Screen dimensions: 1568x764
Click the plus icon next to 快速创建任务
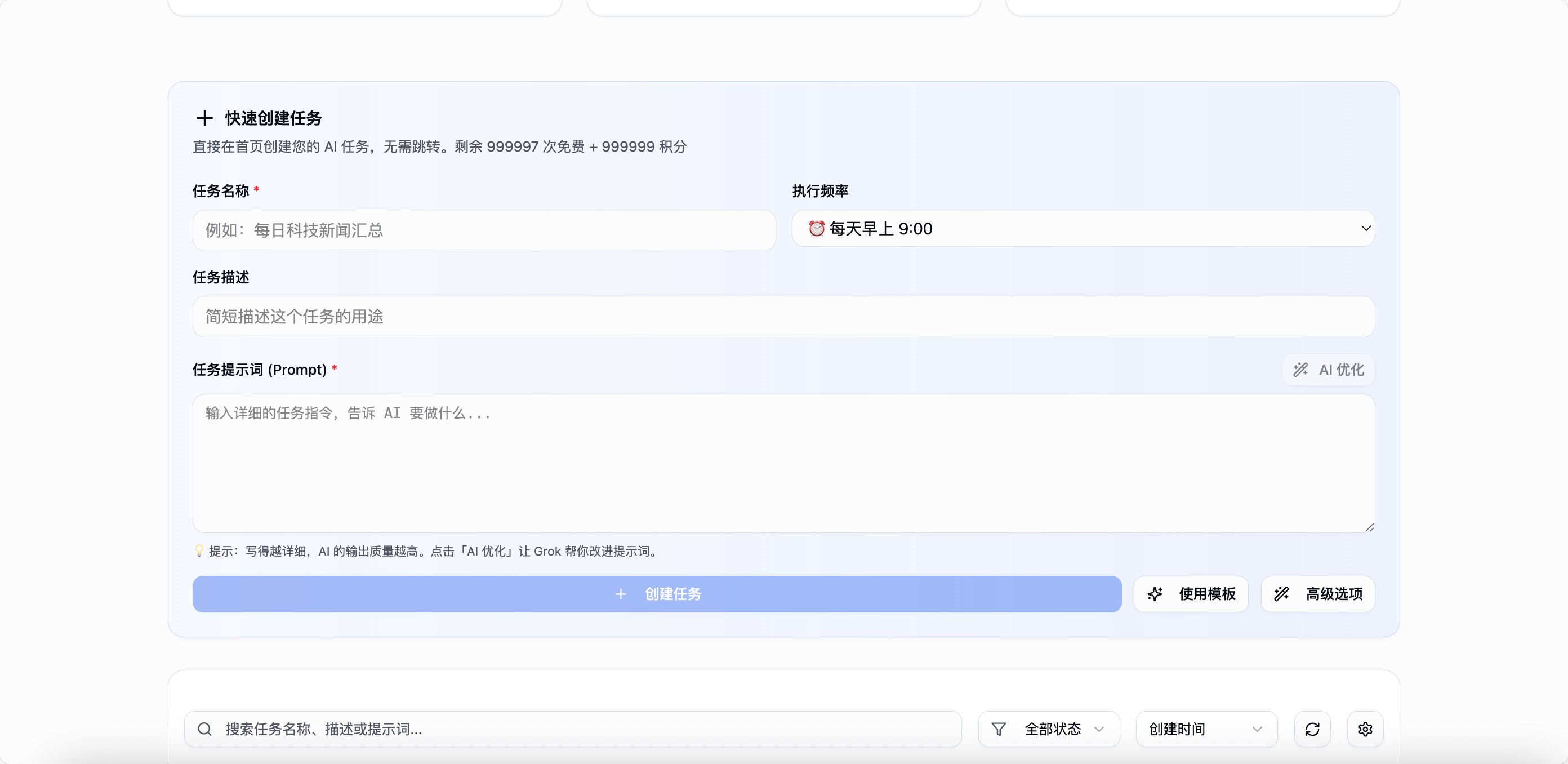[204, 118]
